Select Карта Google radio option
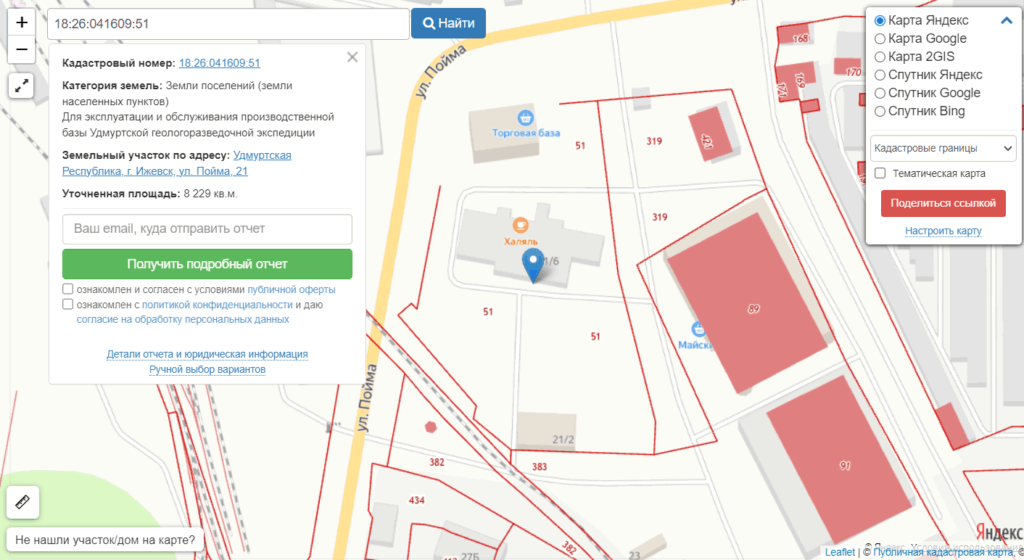This screenshot has width=1024, height=560. [880, 39]
